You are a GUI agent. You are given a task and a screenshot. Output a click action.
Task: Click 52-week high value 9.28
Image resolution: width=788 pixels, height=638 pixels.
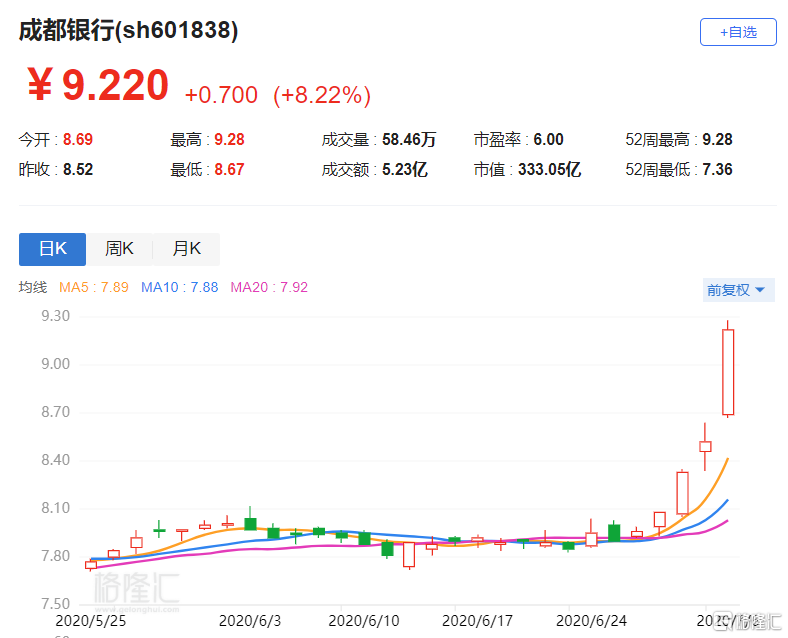pos(717,139)
